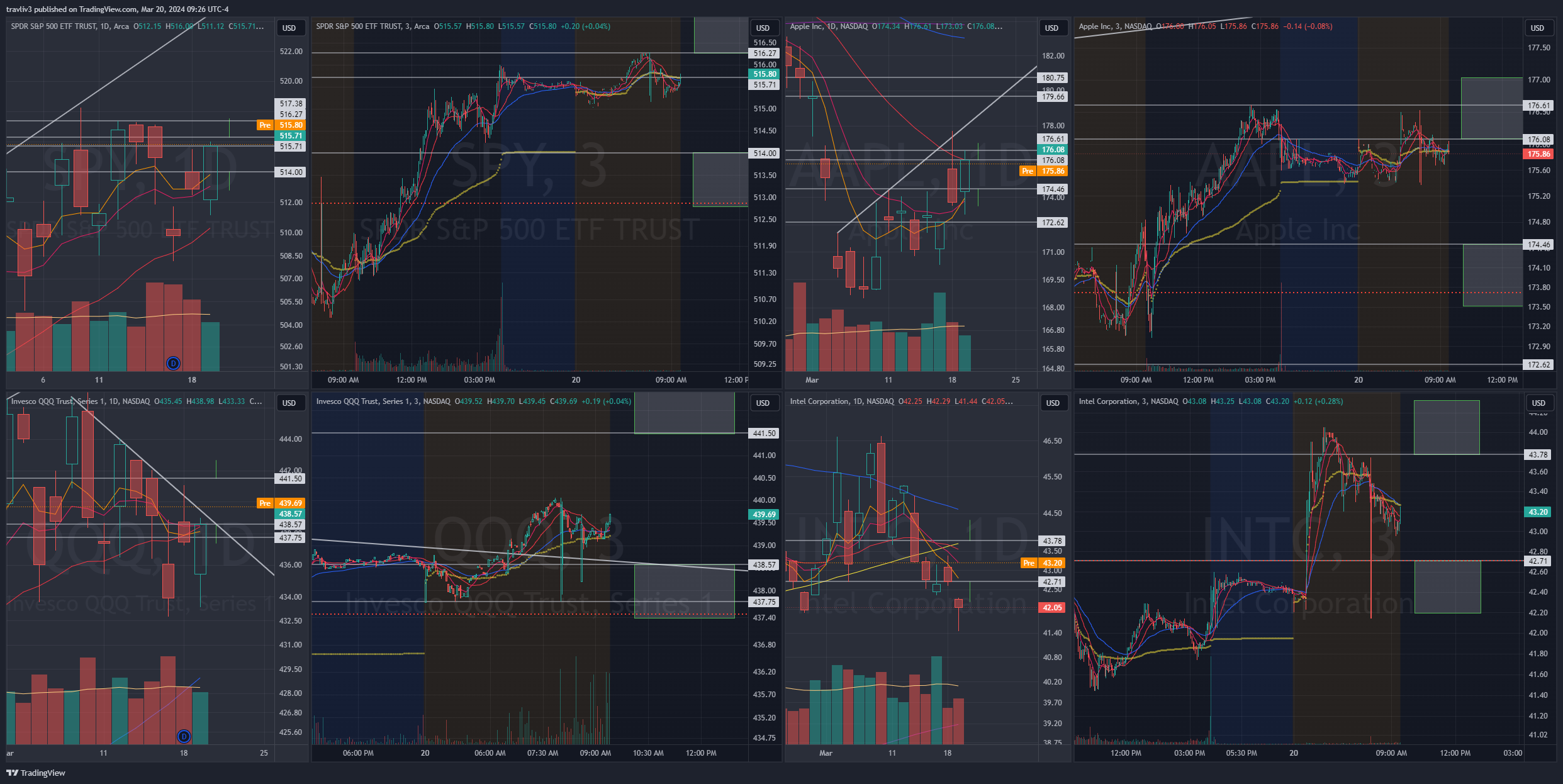This screenshot has height=784, width=1563.
Task: Click the dividend D marker on SPY daily chart
Action: 173,363
